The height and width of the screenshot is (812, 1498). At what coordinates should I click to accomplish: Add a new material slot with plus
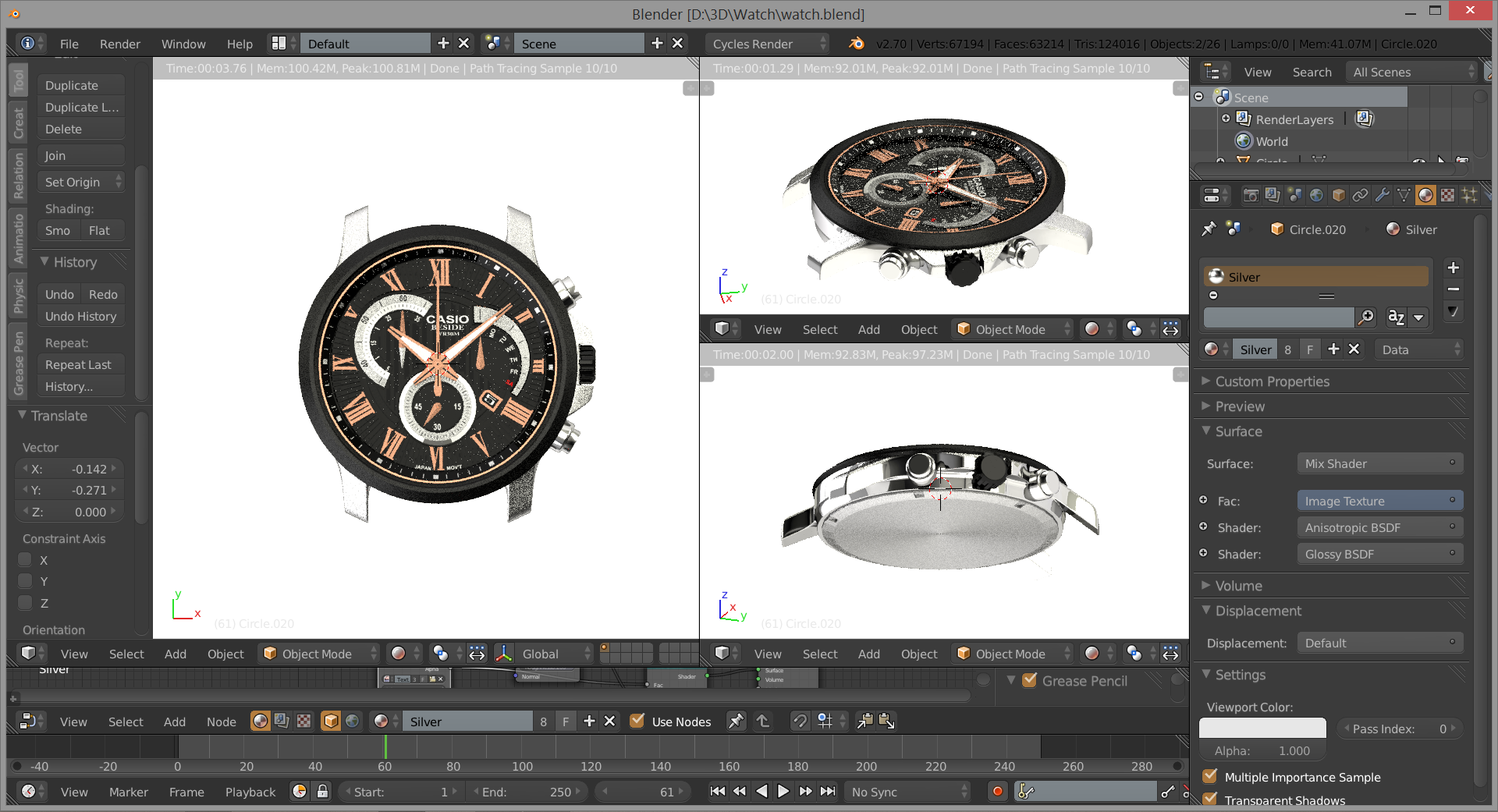point(1453,268)
